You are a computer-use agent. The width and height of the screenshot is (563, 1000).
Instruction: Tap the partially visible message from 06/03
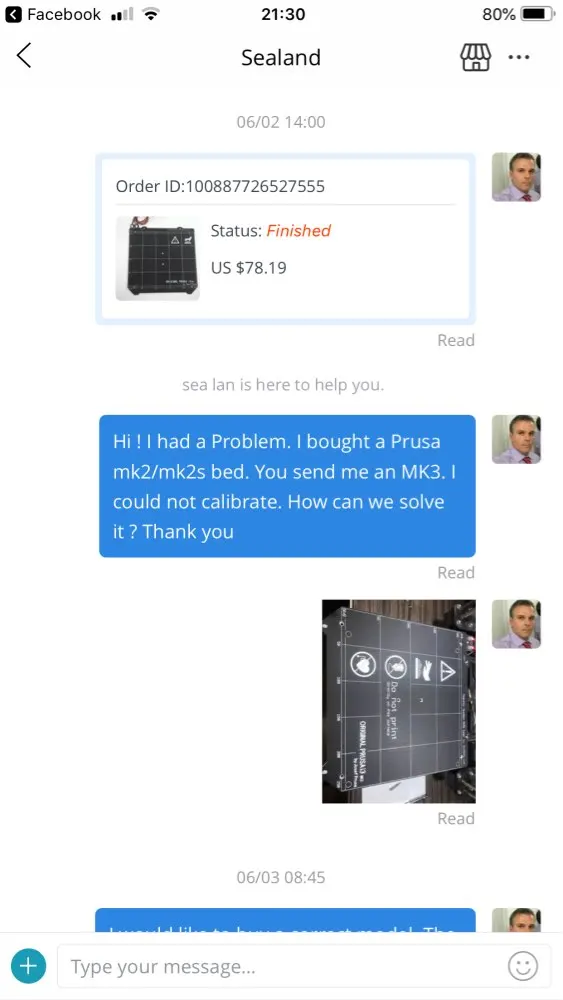coord(285,920)
